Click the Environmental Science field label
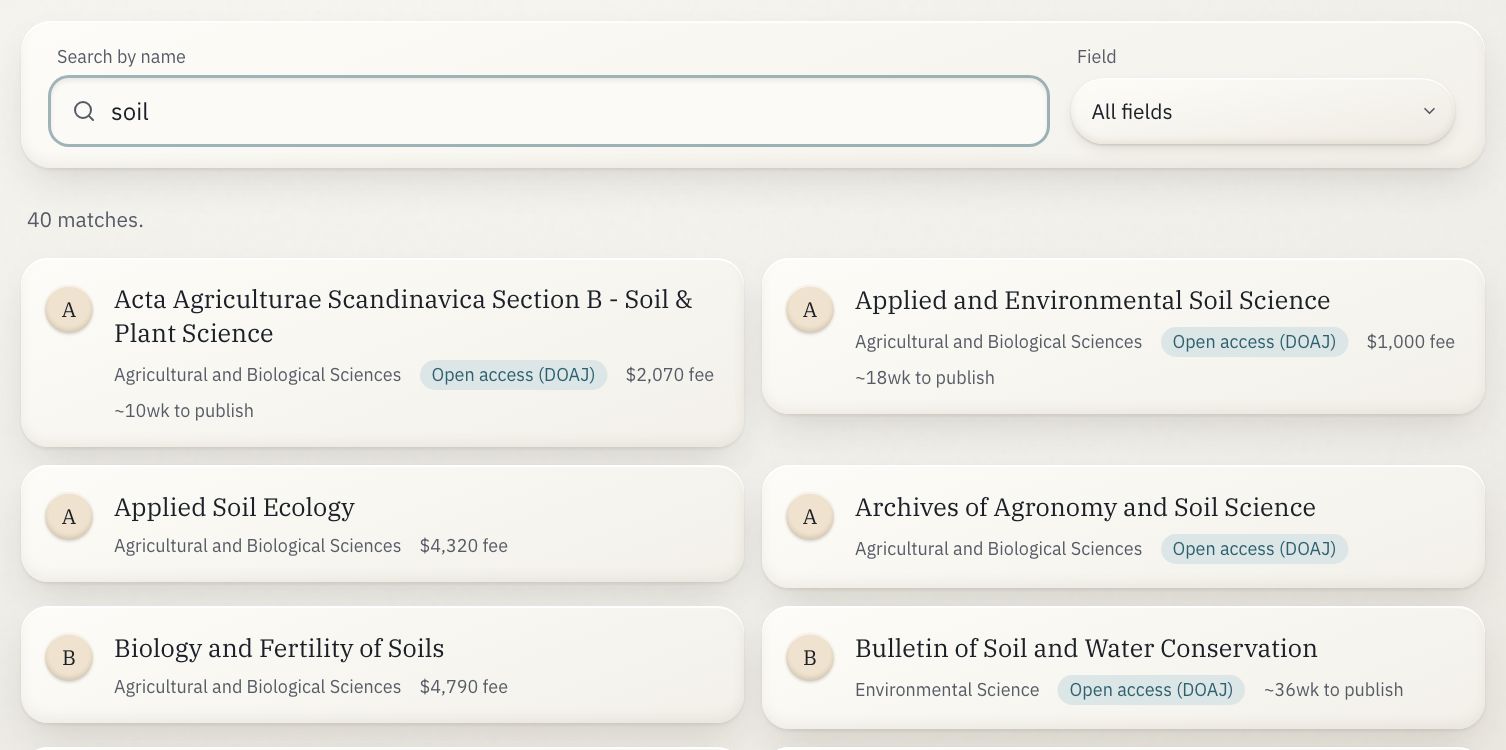Viewport: 1506px width, 750px height. tap(947, 690)
